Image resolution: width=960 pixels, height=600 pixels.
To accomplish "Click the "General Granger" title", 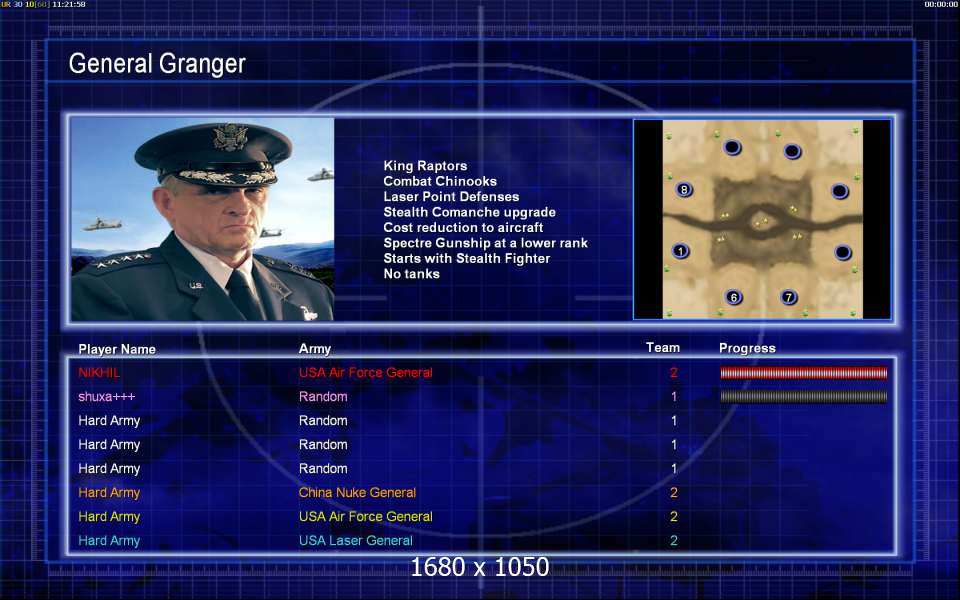I will [x=157, y=64].
